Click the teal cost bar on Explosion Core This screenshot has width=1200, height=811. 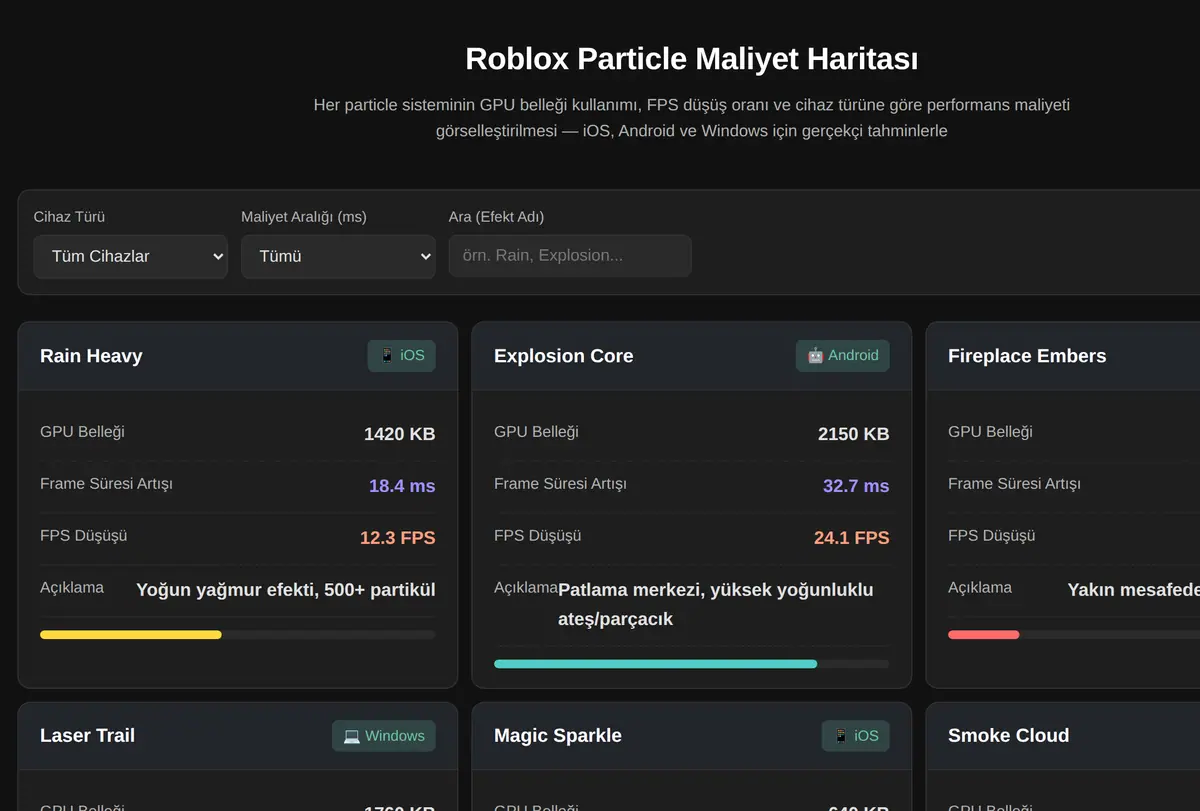pos(655,664)
